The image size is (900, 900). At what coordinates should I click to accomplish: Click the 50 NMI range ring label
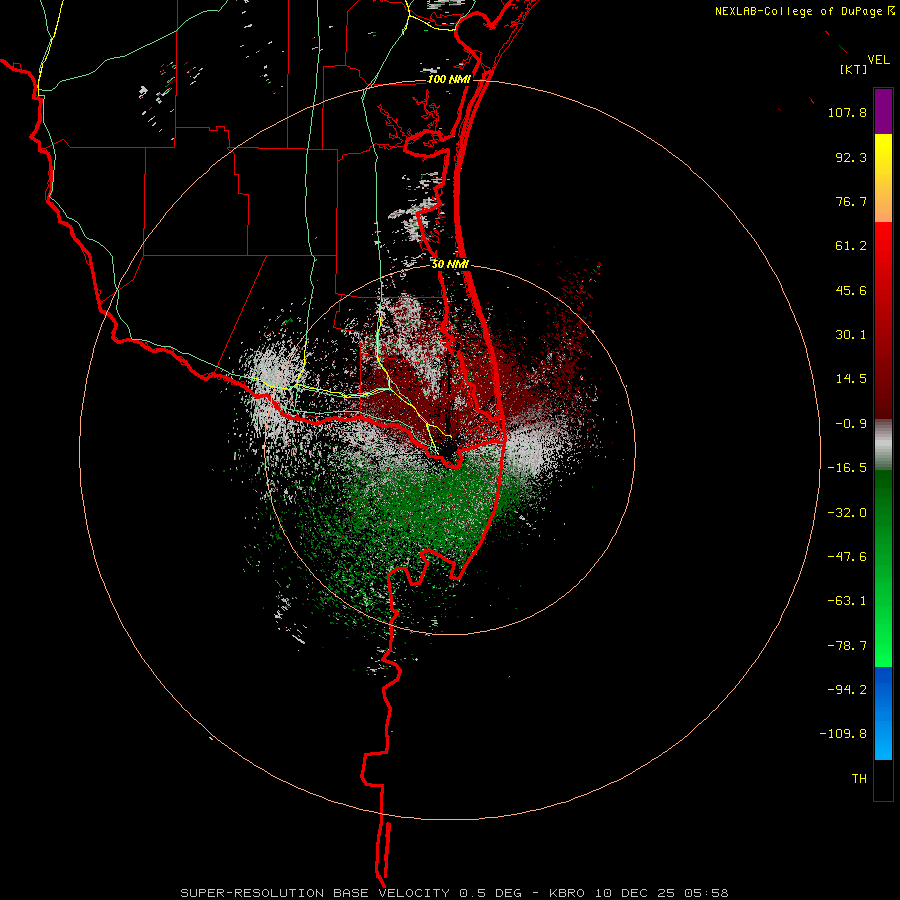point(450,265)
